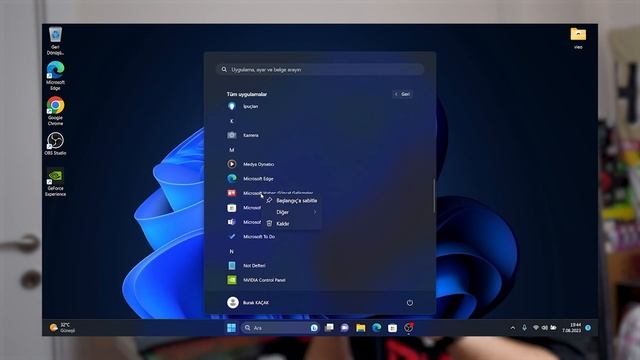640x360 pixels.
Task: Click the Diğer submenu arrow
Action: (x=315, y=212)
